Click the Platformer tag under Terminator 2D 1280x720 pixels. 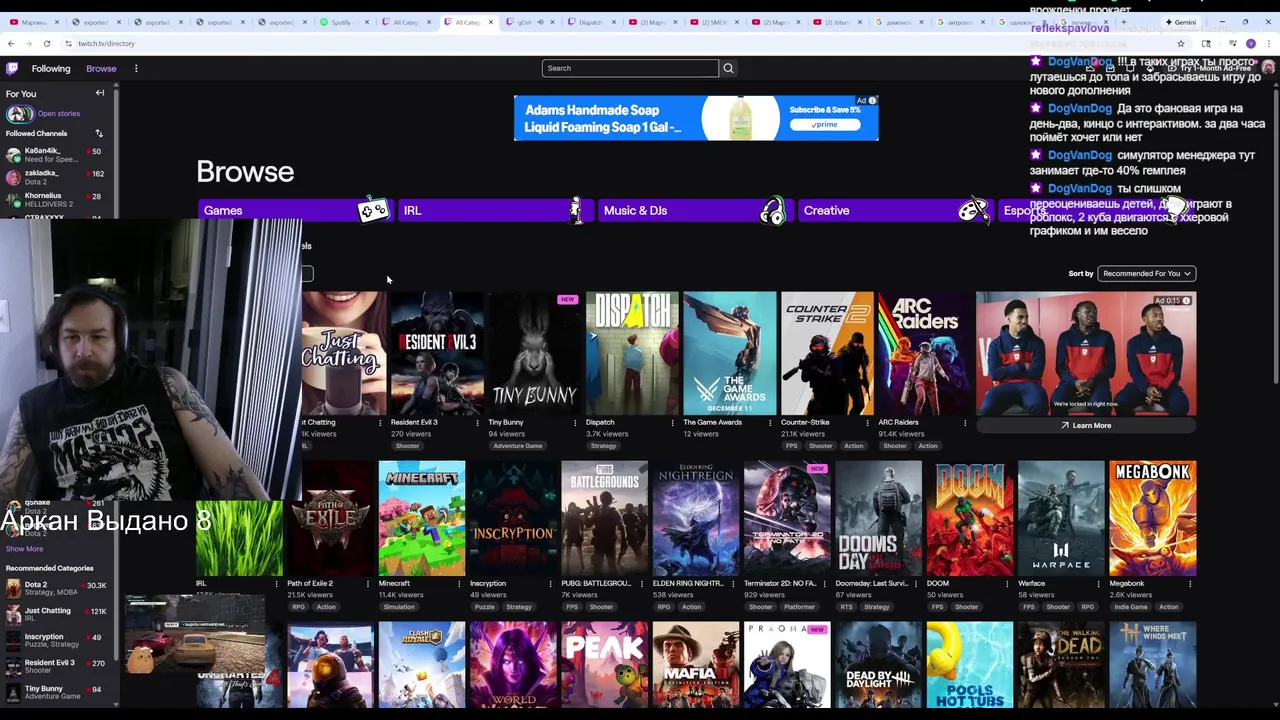(x=800, y=607)
